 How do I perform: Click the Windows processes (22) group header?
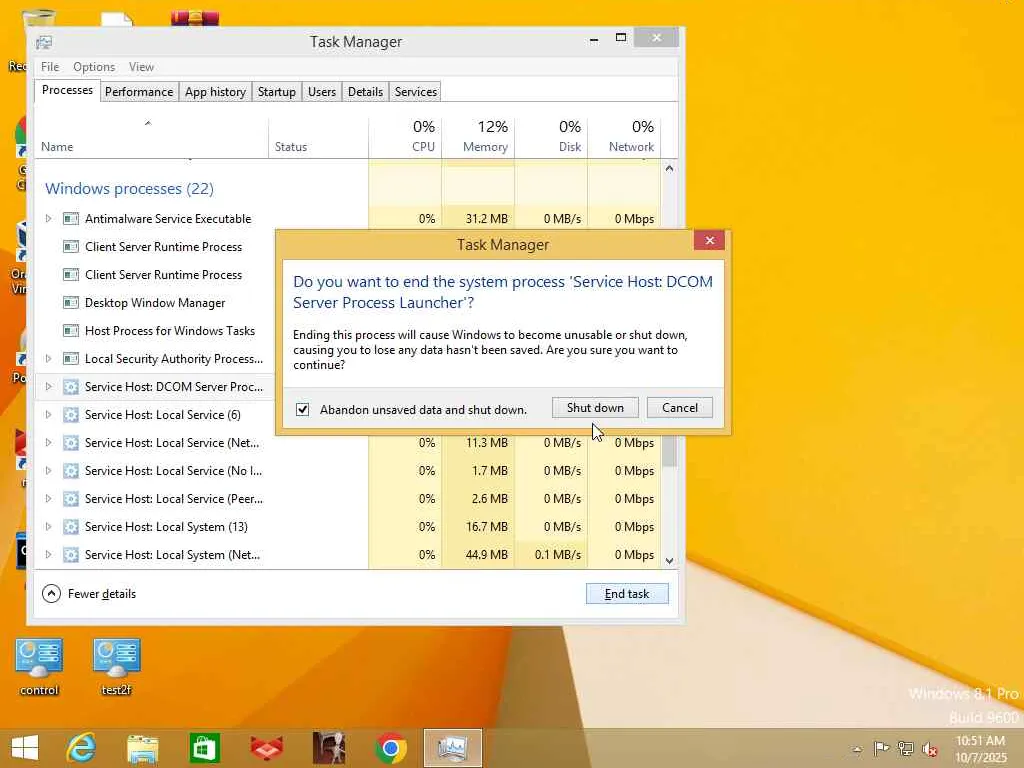129,189
